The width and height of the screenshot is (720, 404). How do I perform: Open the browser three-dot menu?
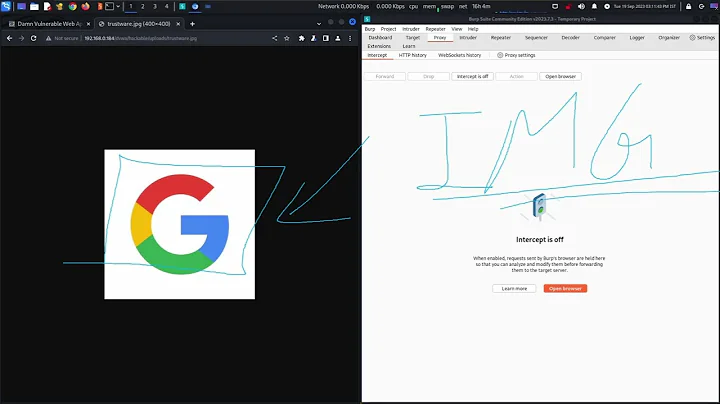(x=350, y=39)
